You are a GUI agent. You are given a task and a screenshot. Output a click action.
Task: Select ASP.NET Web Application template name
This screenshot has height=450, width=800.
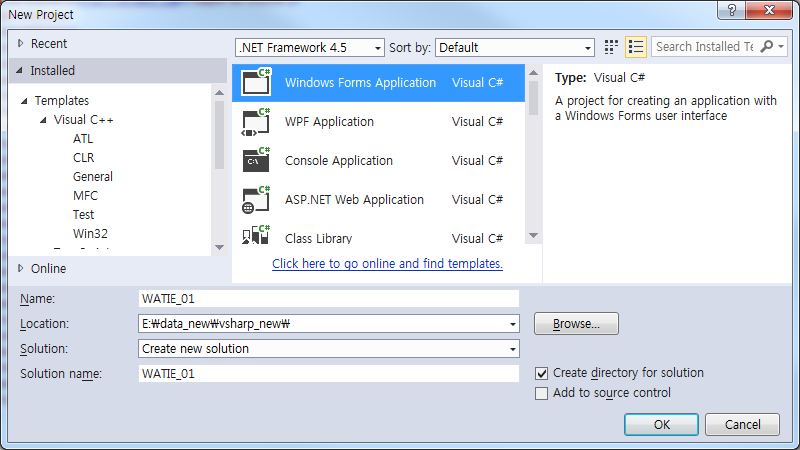(354, 200)
